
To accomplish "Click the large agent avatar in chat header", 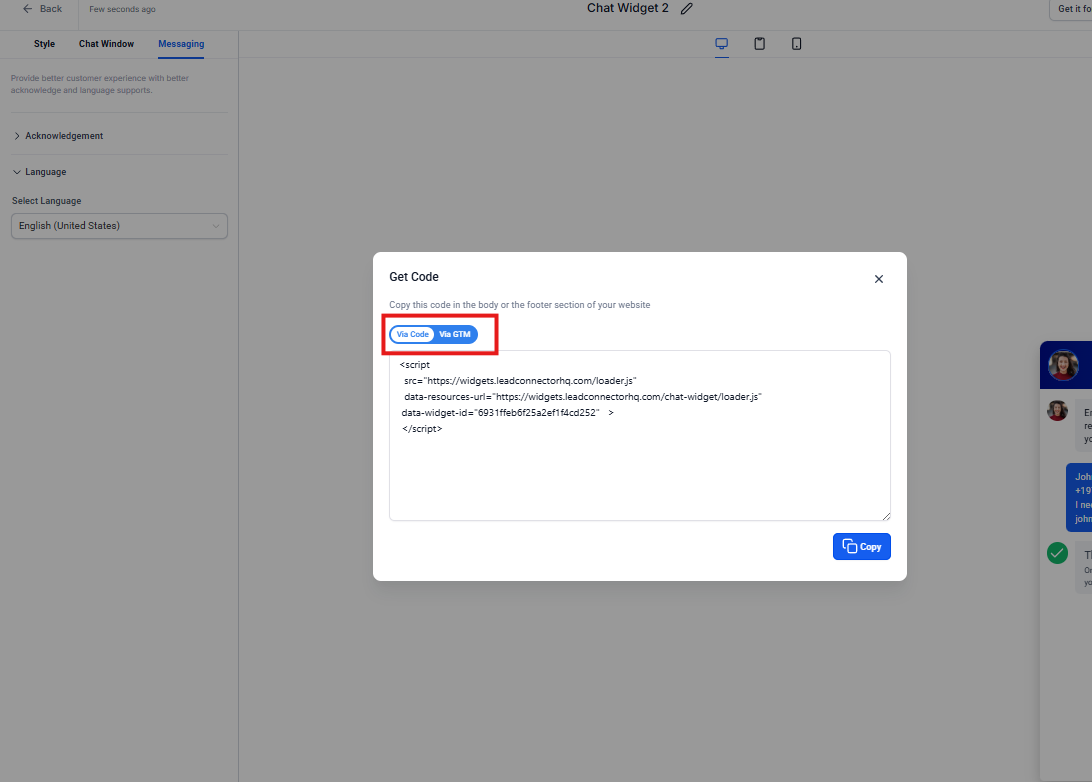I will [1063, 366].
